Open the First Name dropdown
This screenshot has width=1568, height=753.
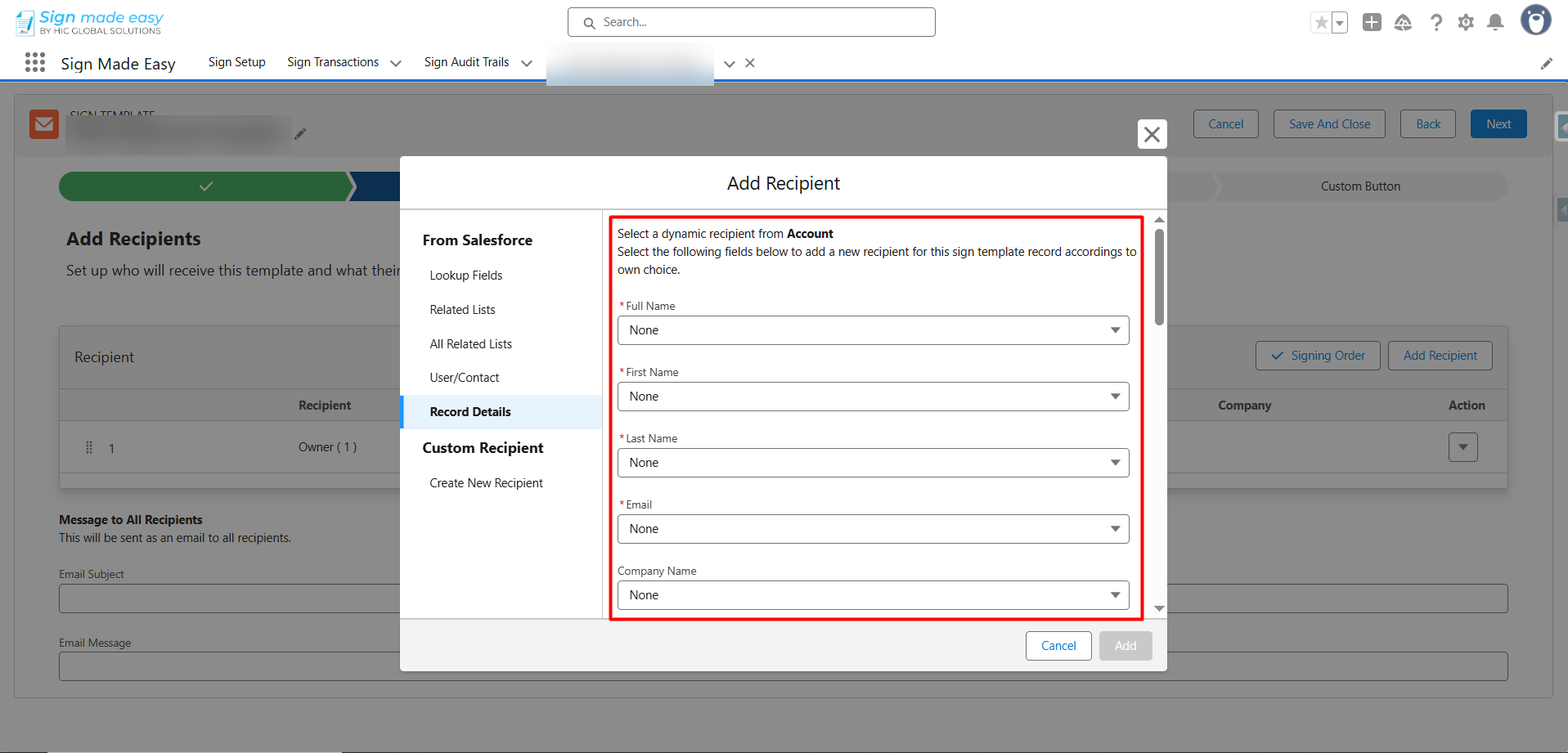pos(873,397)
